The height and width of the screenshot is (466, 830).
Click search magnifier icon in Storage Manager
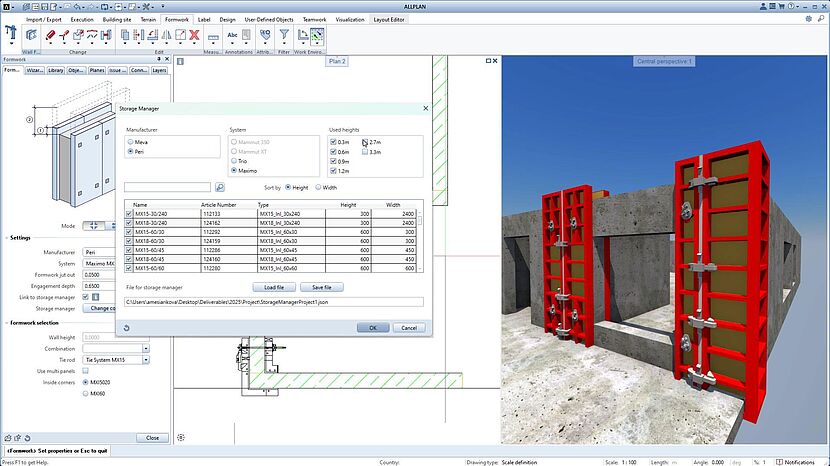(x=220, y=187)
